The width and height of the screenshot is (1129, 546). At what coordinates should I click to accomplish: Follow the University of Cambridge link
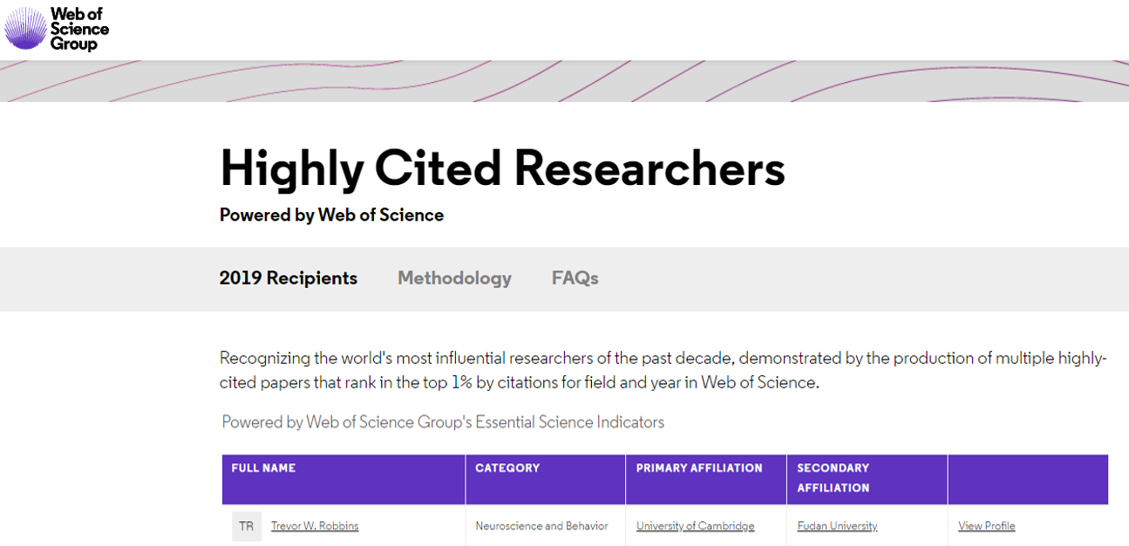(695, 526)
